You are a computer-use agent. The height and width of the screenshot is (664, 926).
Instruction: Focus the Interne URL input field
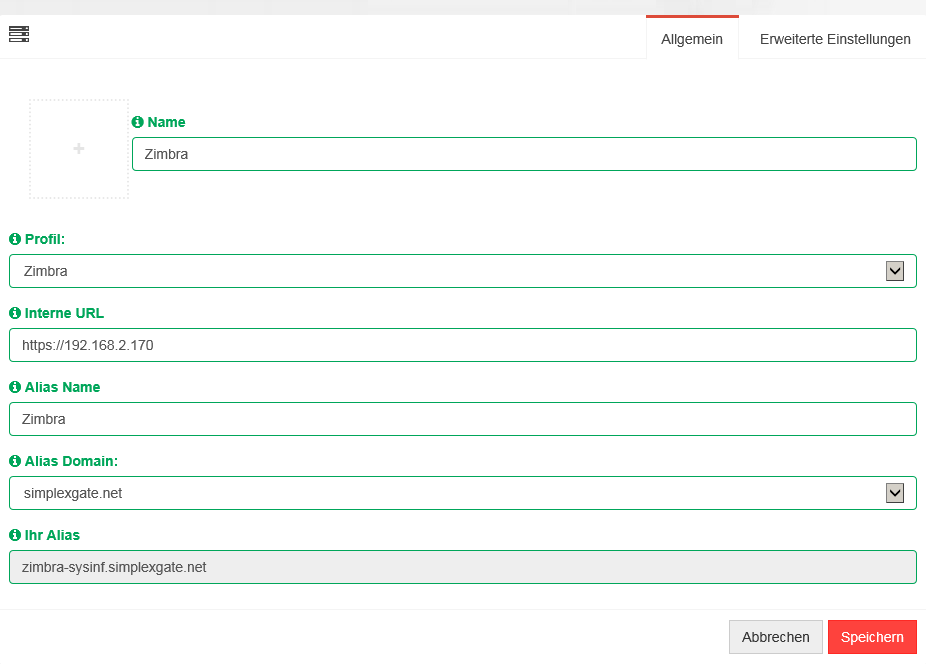pyautogui.click(x=463, y=345)
